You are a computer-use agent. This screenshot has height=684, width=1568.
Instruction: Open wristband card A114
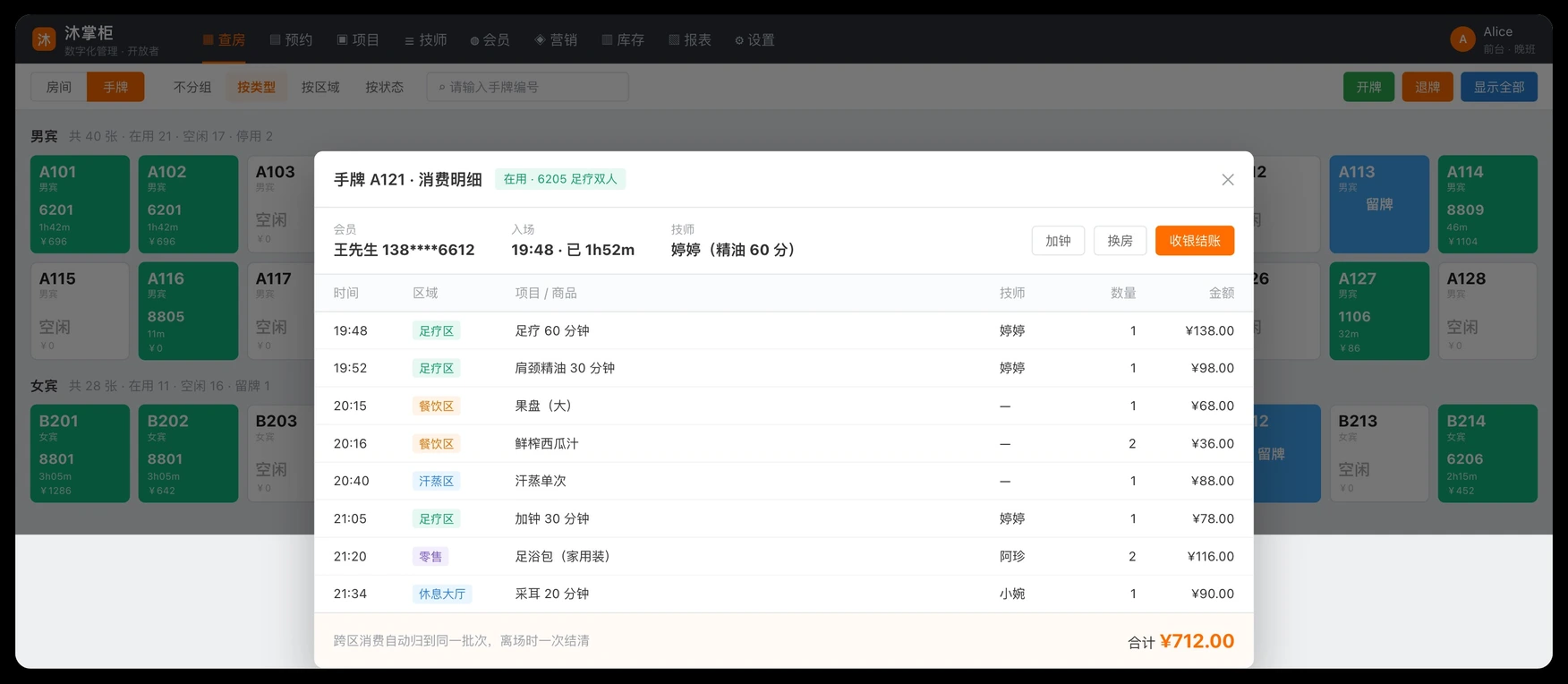(x=1487, y=204)
